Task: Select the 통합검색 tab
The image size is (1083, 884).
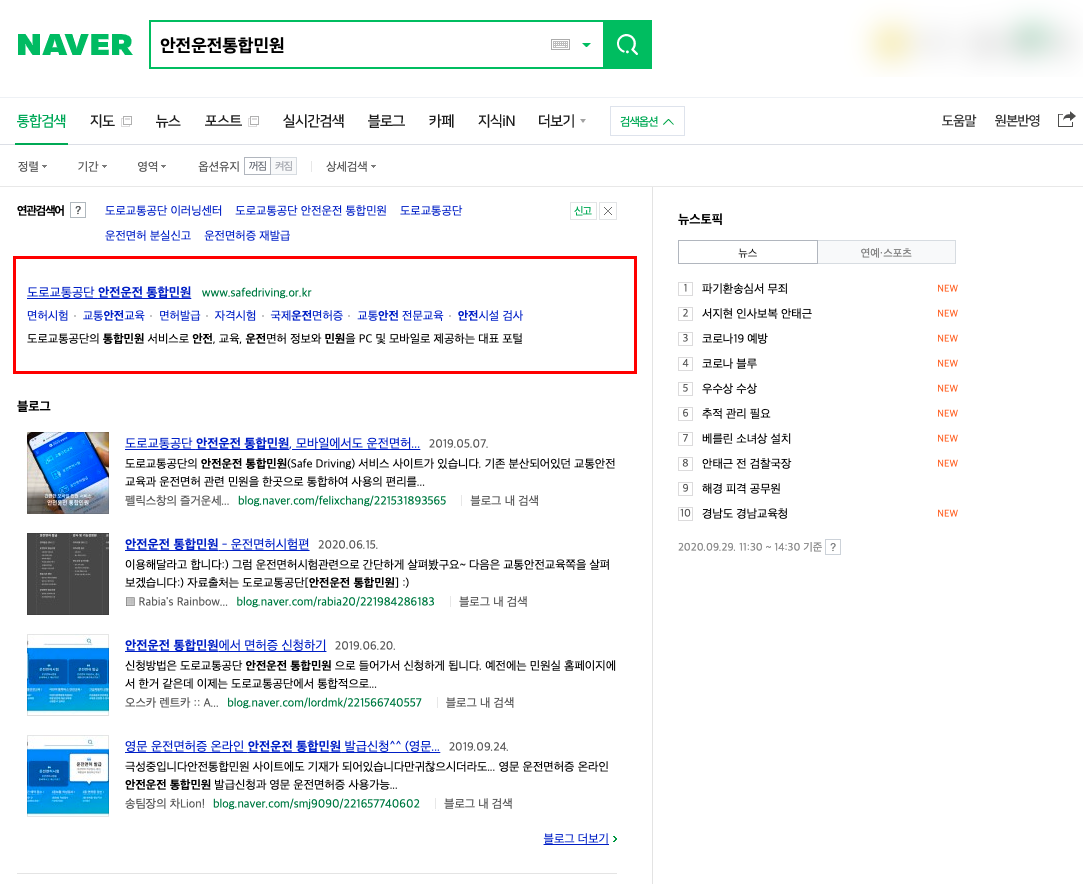Action: coord(41,121)
